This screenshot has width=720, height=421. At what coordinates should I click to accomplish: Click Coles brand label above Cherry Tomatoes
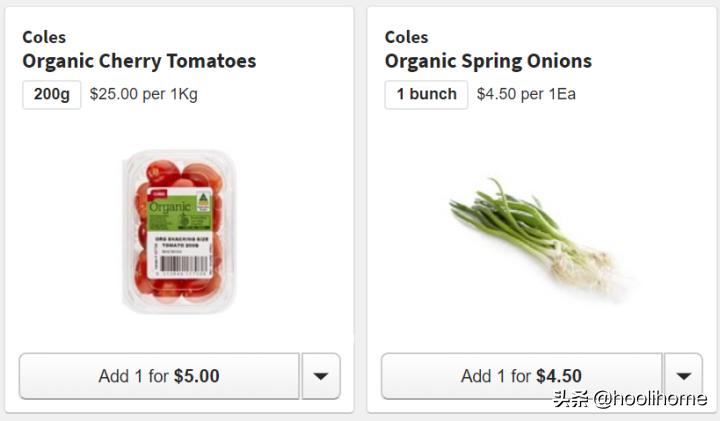pos(44,37)
